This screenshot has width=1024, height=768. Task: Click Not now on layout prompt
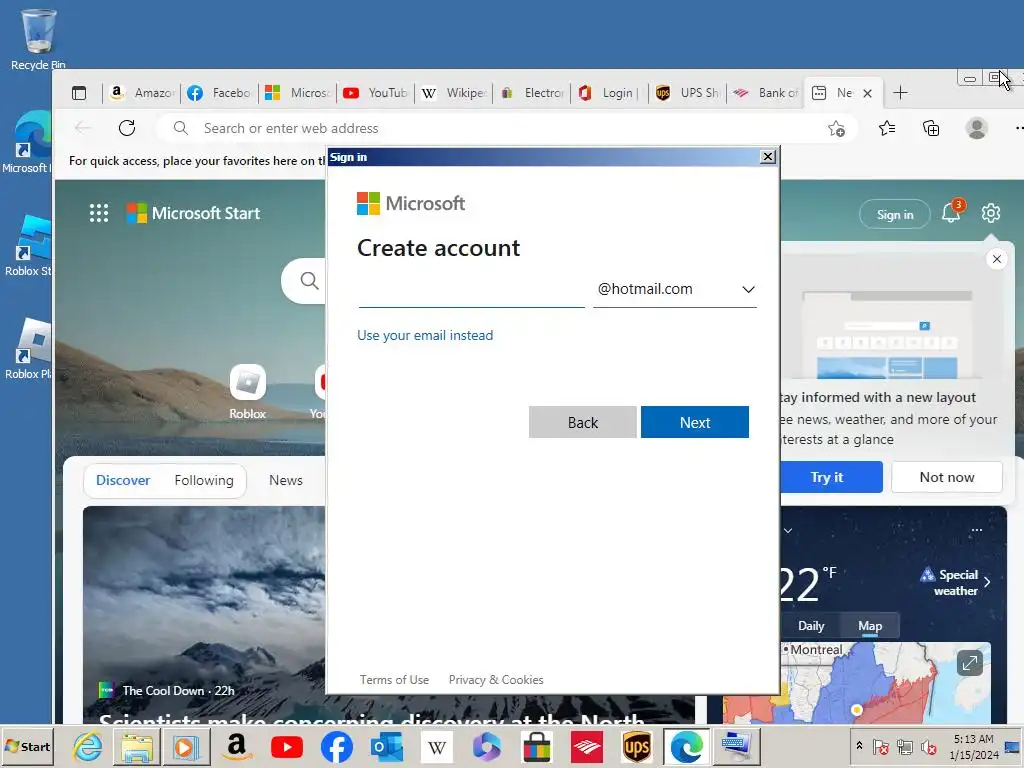coord(947,477)
